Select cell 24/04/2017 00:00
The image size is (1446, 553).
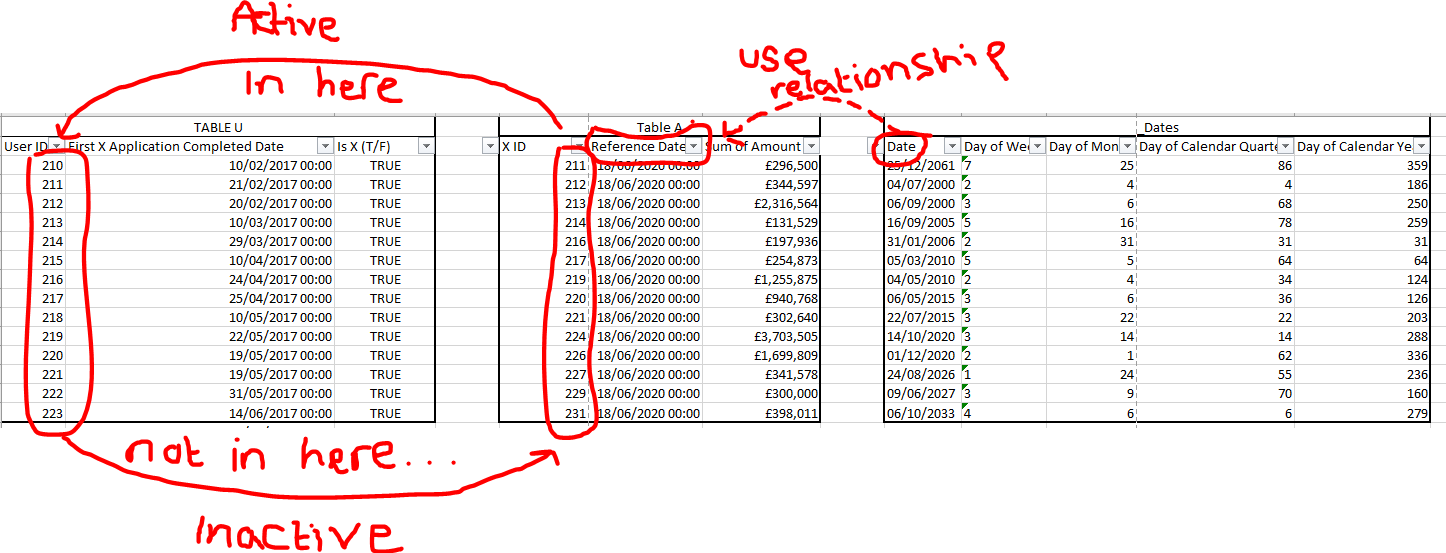pyautogui.click(x=200, y=279)
